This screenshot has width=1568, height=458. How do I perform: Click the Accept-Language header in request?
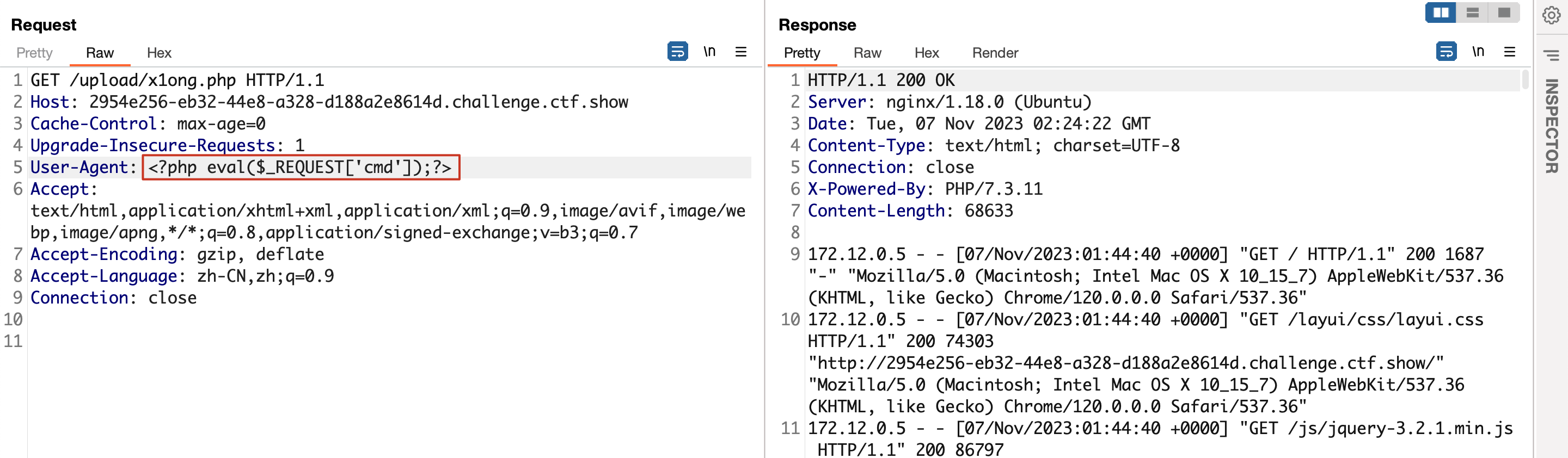182,276
